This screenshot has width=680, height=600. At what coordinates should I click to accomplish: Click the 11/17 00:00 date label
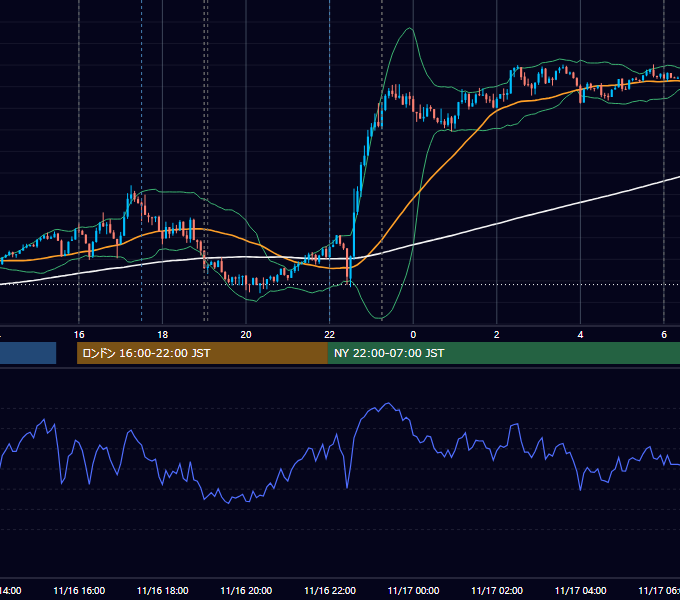pyautogui.click(x=413, y=591)
